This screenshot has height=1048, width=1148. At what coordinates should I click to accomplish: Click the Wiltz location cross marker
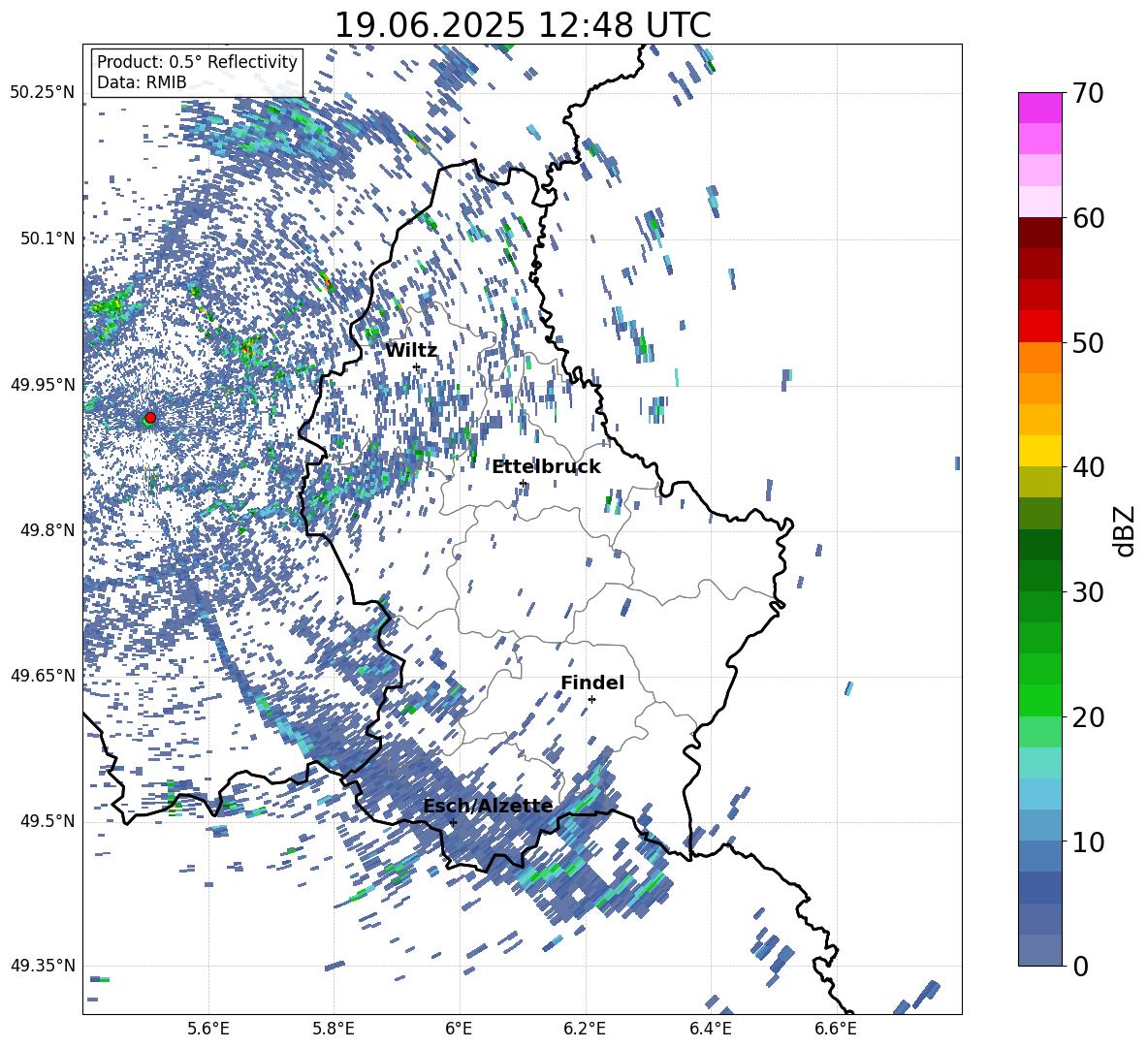coord(417,366)
